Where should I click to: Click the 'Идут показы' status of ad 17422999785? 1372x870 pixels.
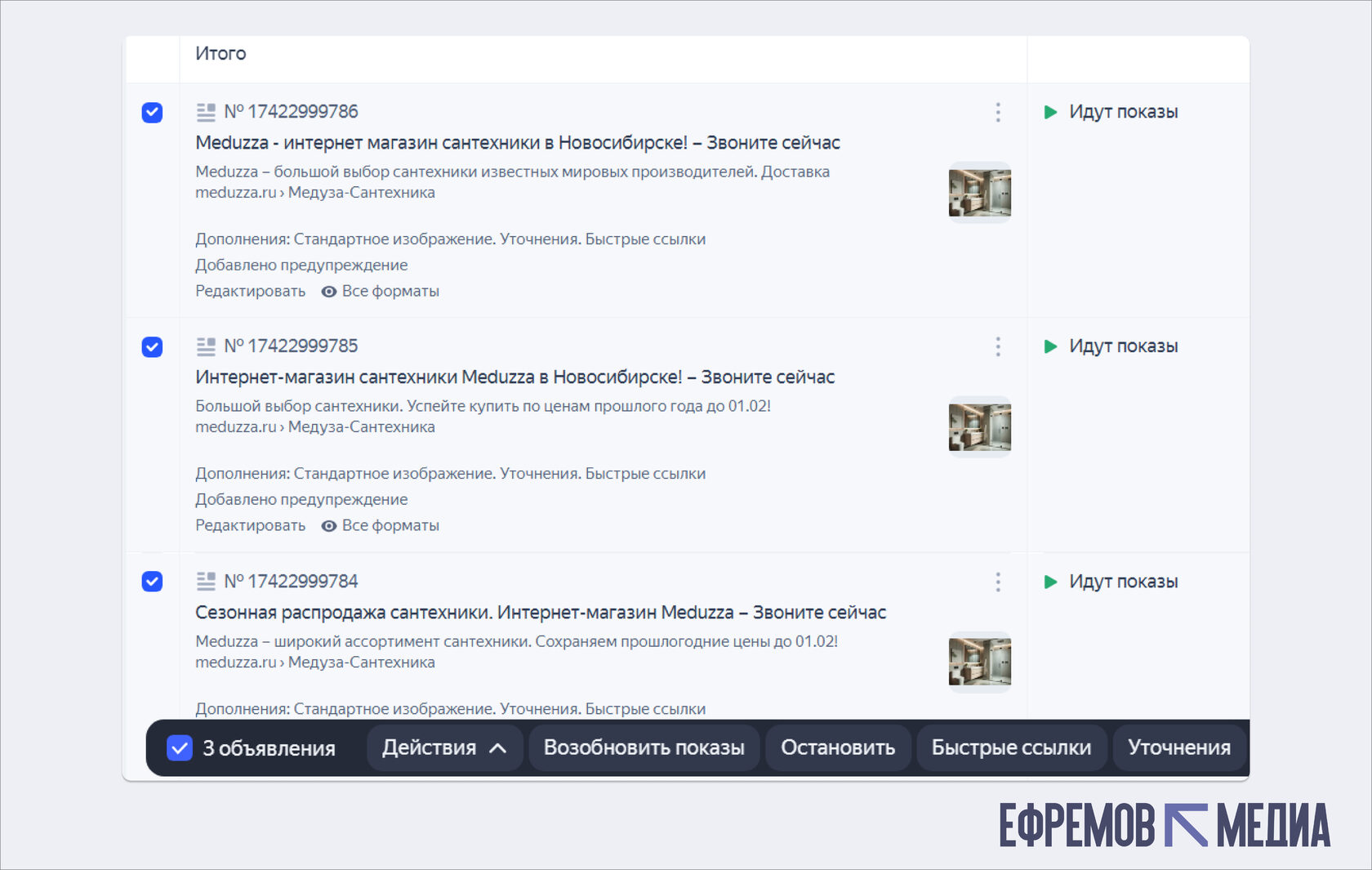coord(1124,346)
